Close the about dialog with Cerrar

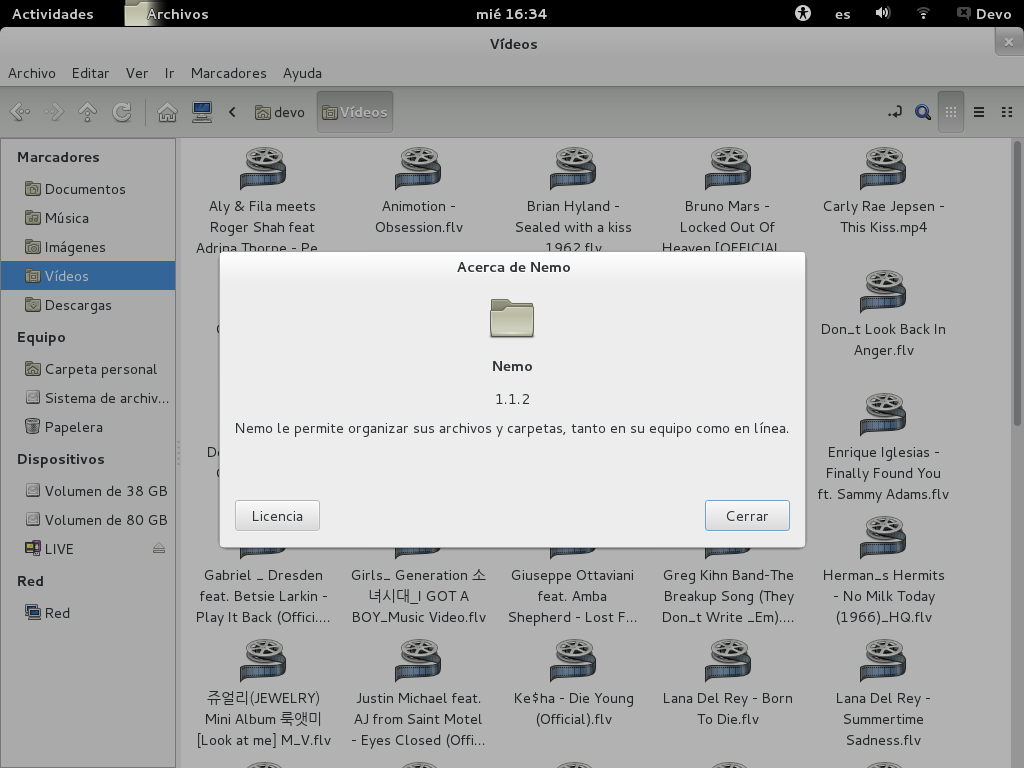pos(747,516)
